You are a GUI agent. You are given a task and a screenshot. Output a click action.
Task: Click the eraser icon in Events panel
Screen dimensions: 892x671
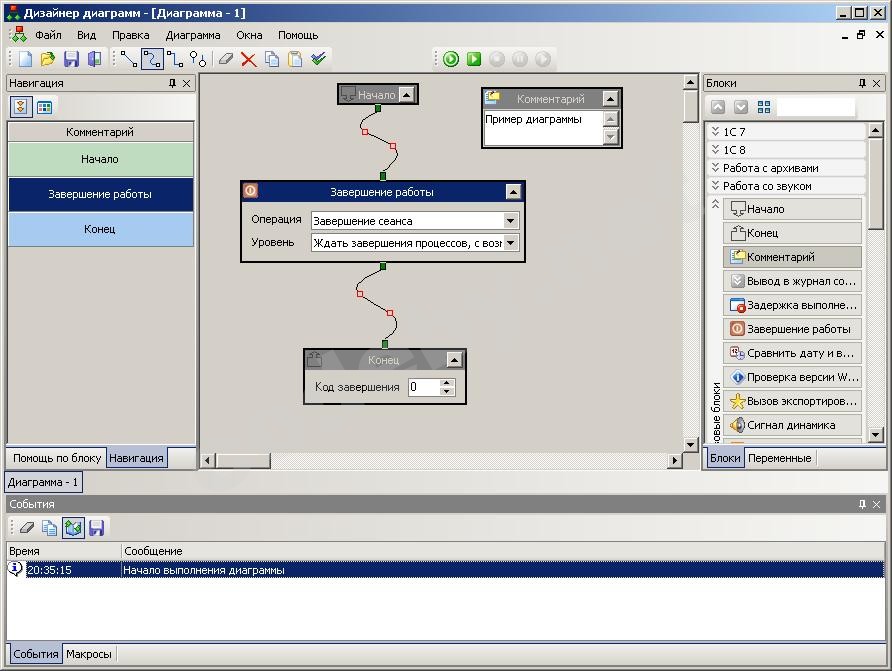click(27, 527)
